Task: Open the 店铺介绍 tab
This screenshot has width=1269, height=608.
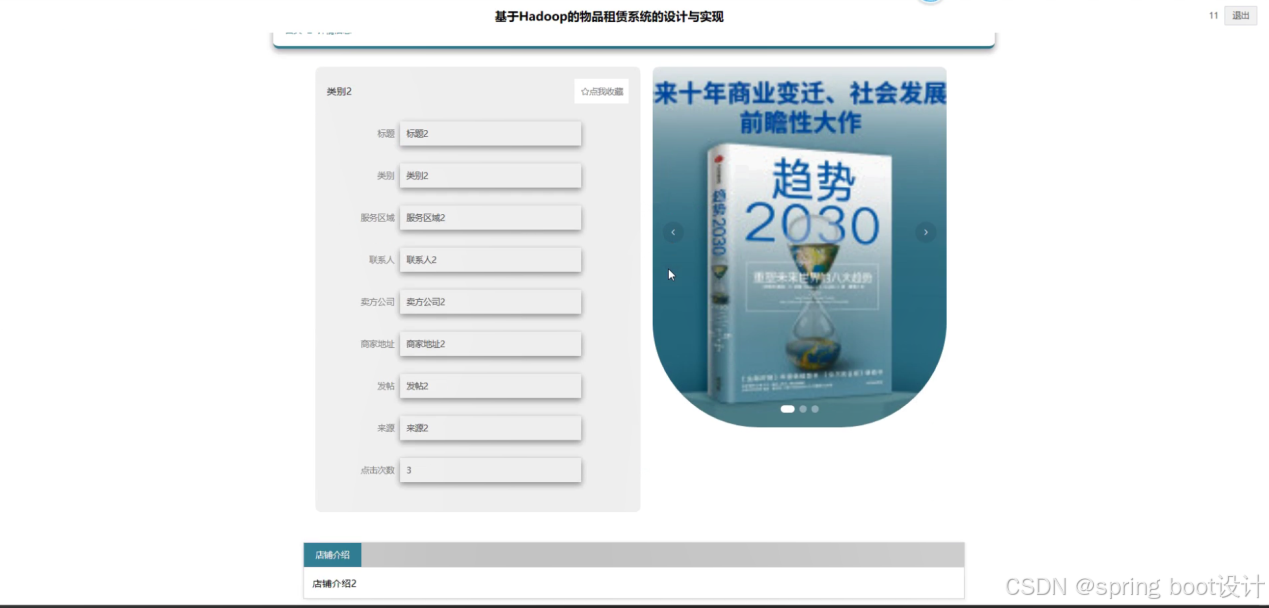Action: [332, 555]
